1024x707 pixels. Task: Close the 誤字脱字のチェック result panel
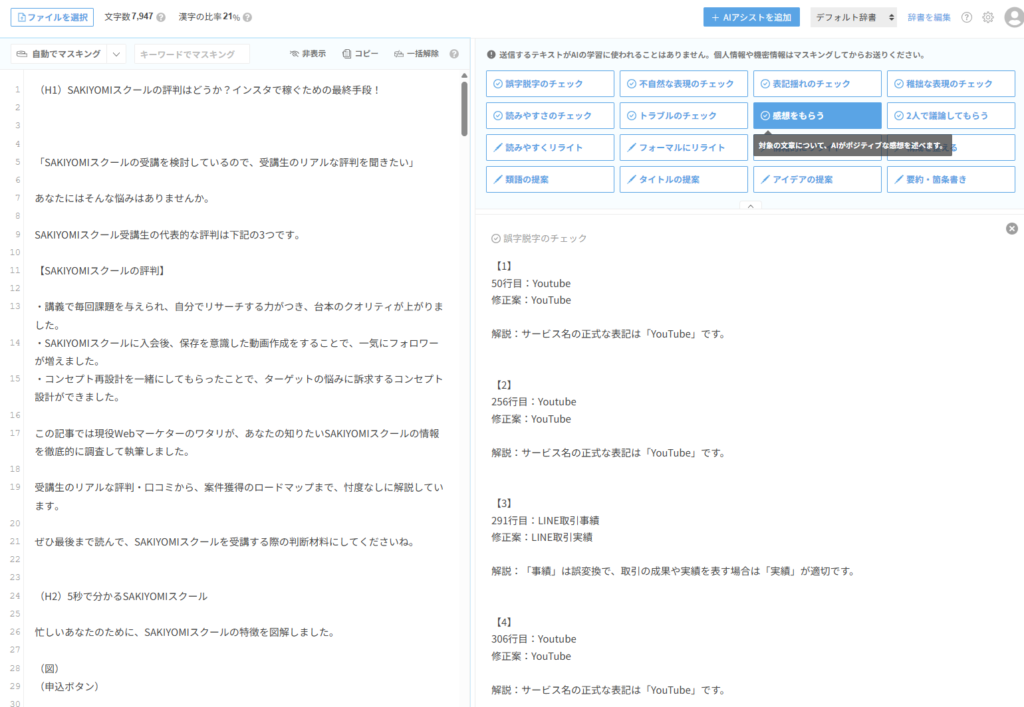(1012, 228)
